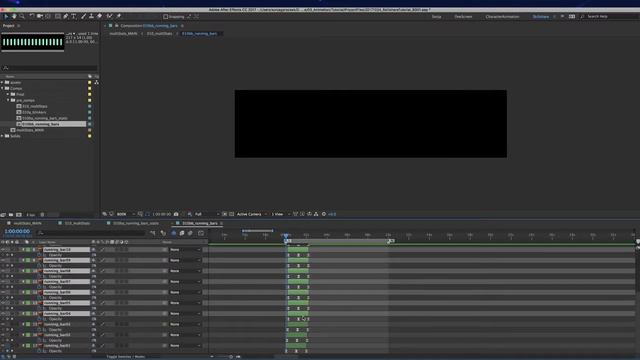640x360 pixels.
Task: Click the multibars_MAIN breadcrumb in the viewer
Action: point(123,33)
